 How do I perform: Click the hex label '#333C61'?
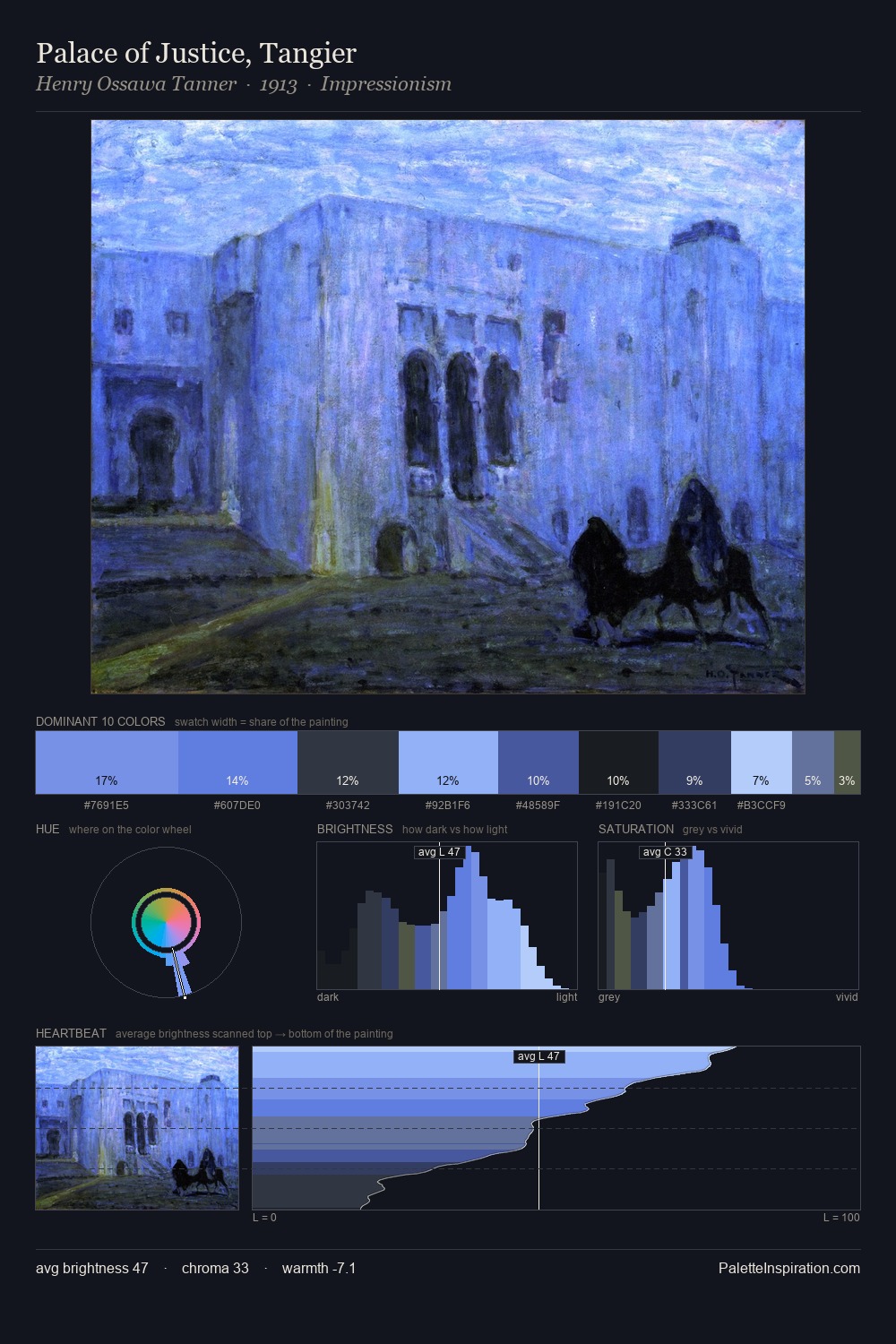694,806
